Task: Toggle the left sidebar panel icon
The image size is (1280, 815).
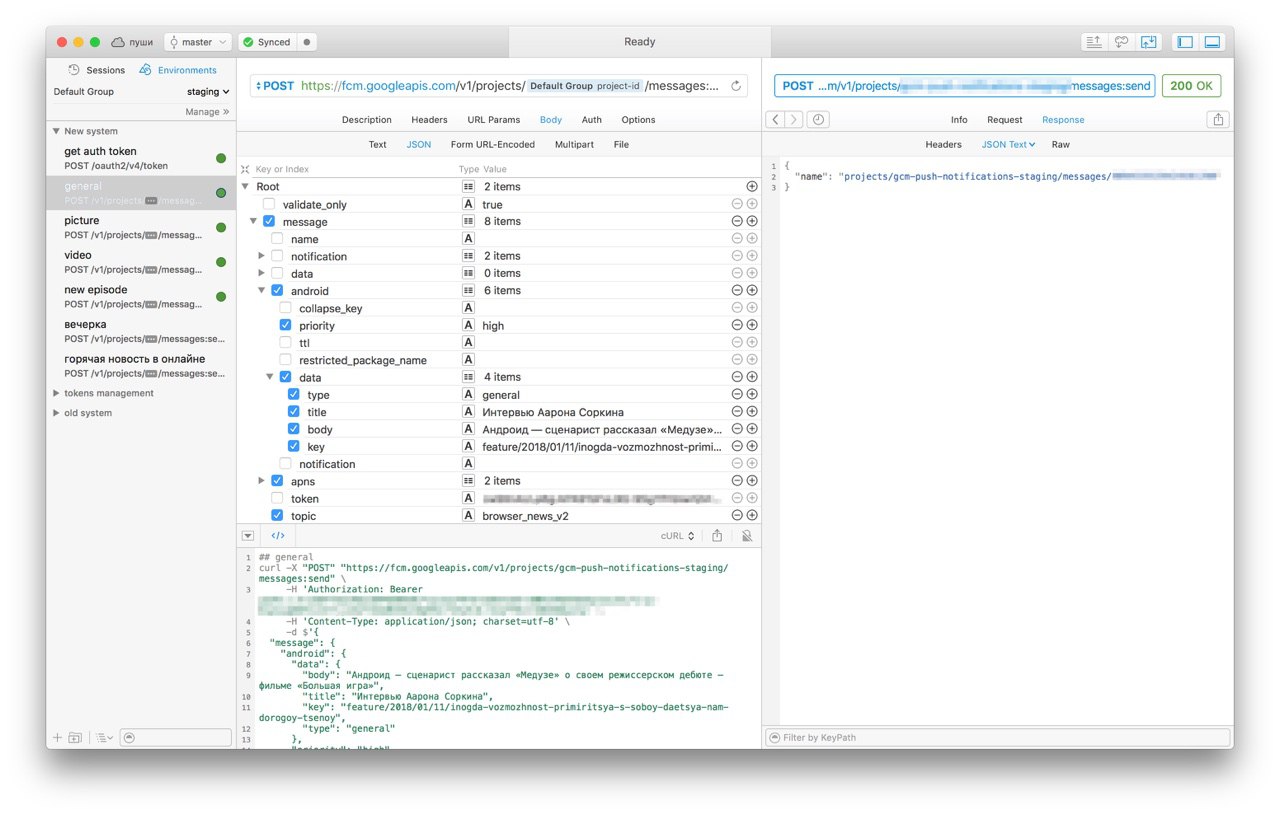Action: 1185,42
